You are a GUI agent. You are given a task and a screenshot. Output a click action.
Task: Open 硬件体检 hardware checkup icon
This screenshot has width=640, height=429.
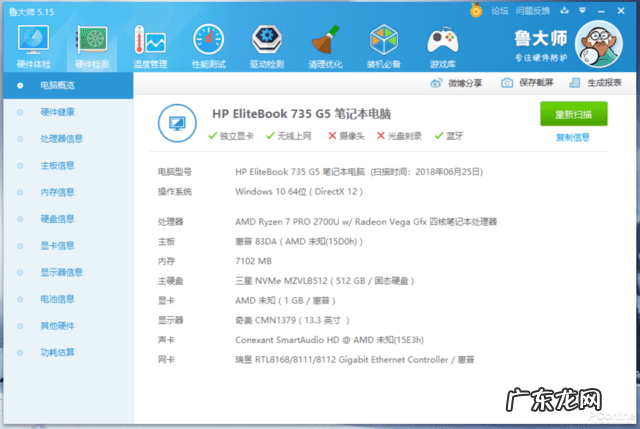tap(32, 43)
